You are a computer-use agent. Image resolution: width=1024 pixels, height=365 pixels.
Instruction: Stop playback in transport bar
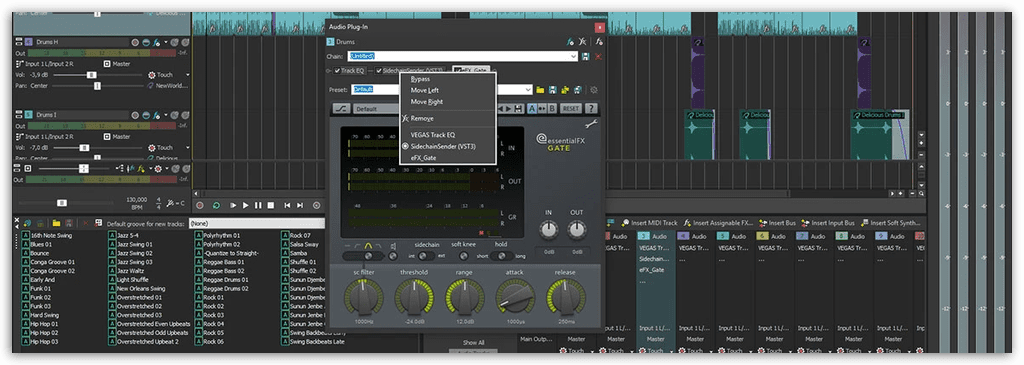tap(270, 205)
